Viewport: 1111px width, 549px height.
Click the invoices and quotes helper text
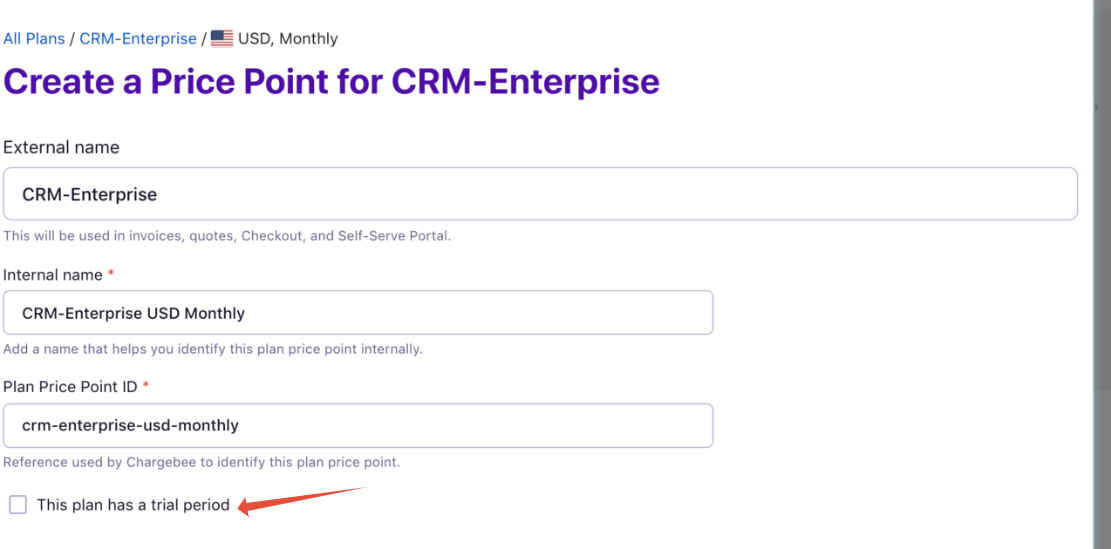point(227,236)
